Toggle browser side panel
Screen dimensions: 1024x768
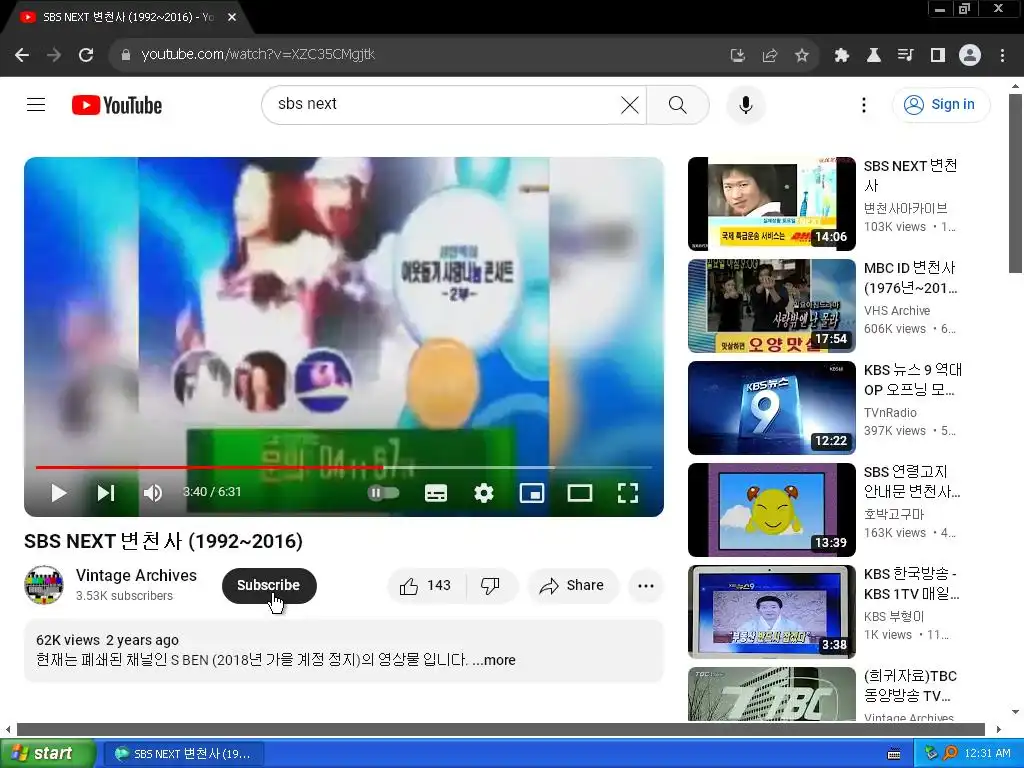point(938,56)
